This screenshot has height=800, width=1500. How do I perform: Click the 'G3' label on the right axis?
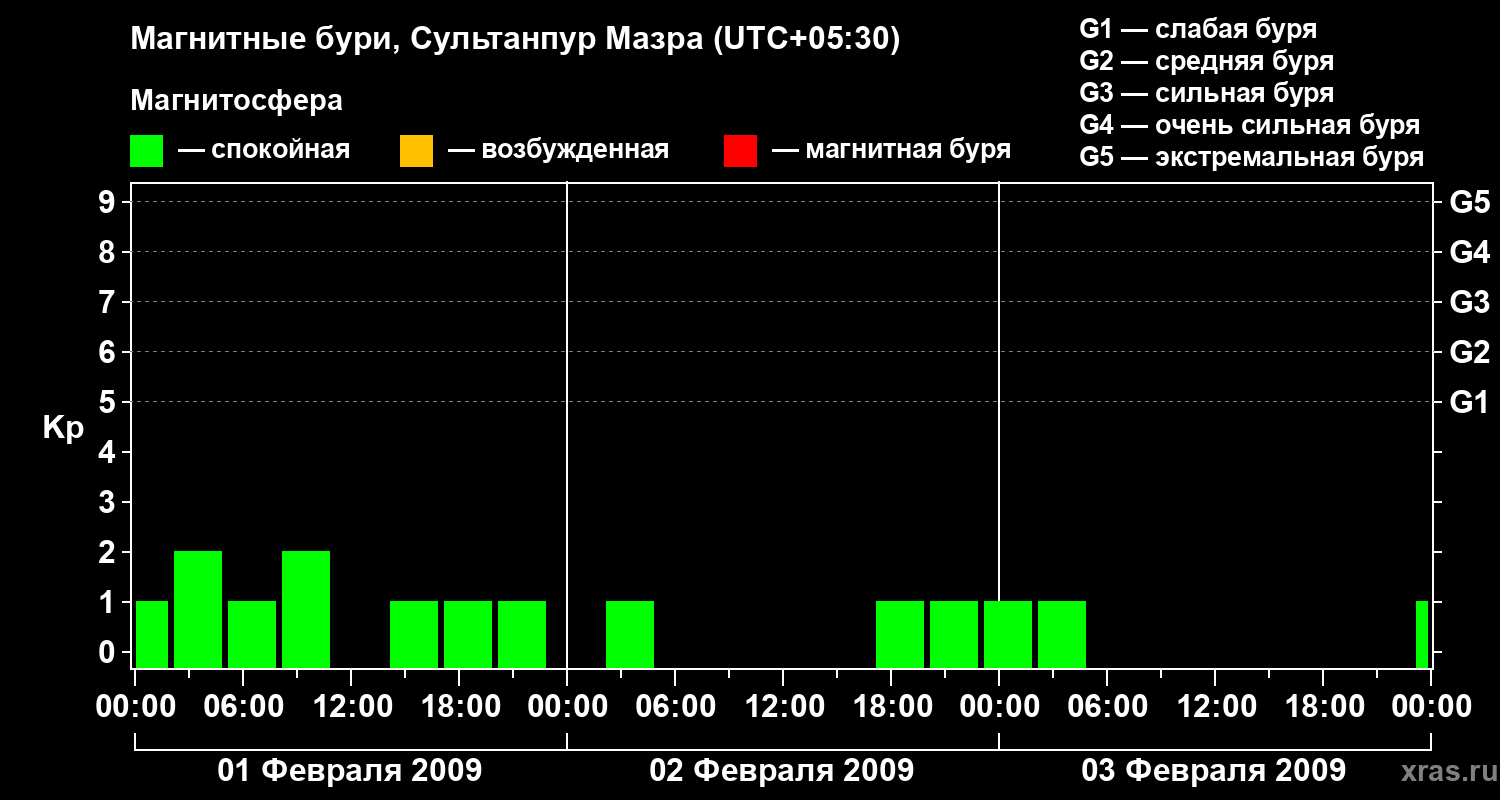point(1469,302)
